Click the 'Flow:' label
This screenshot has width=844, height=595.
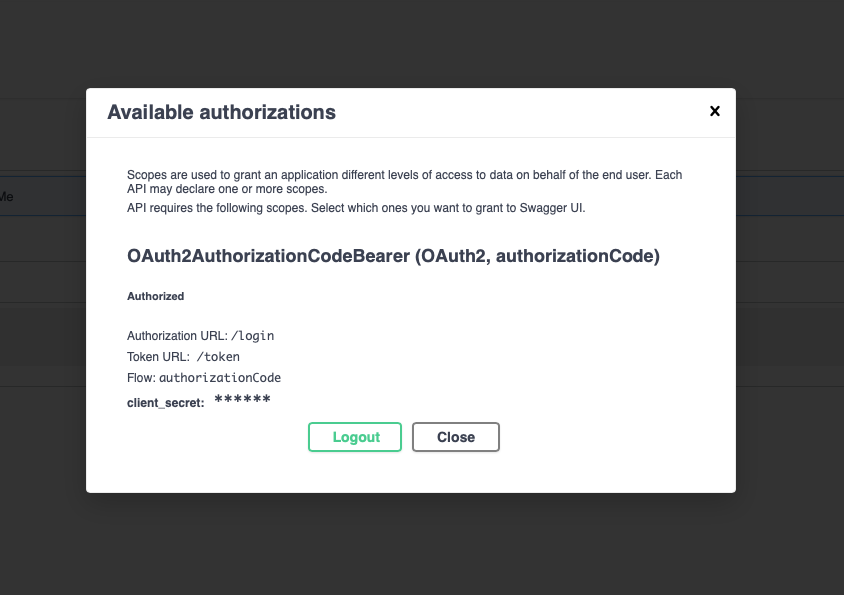141,378
